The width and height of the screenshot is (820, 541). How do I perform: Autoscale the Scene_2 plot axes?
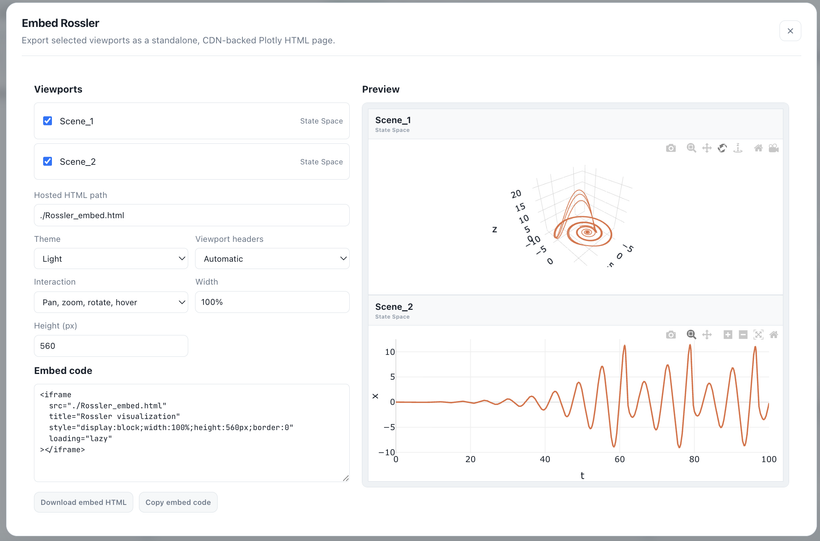pyautogui.click(x=758, y=335)
